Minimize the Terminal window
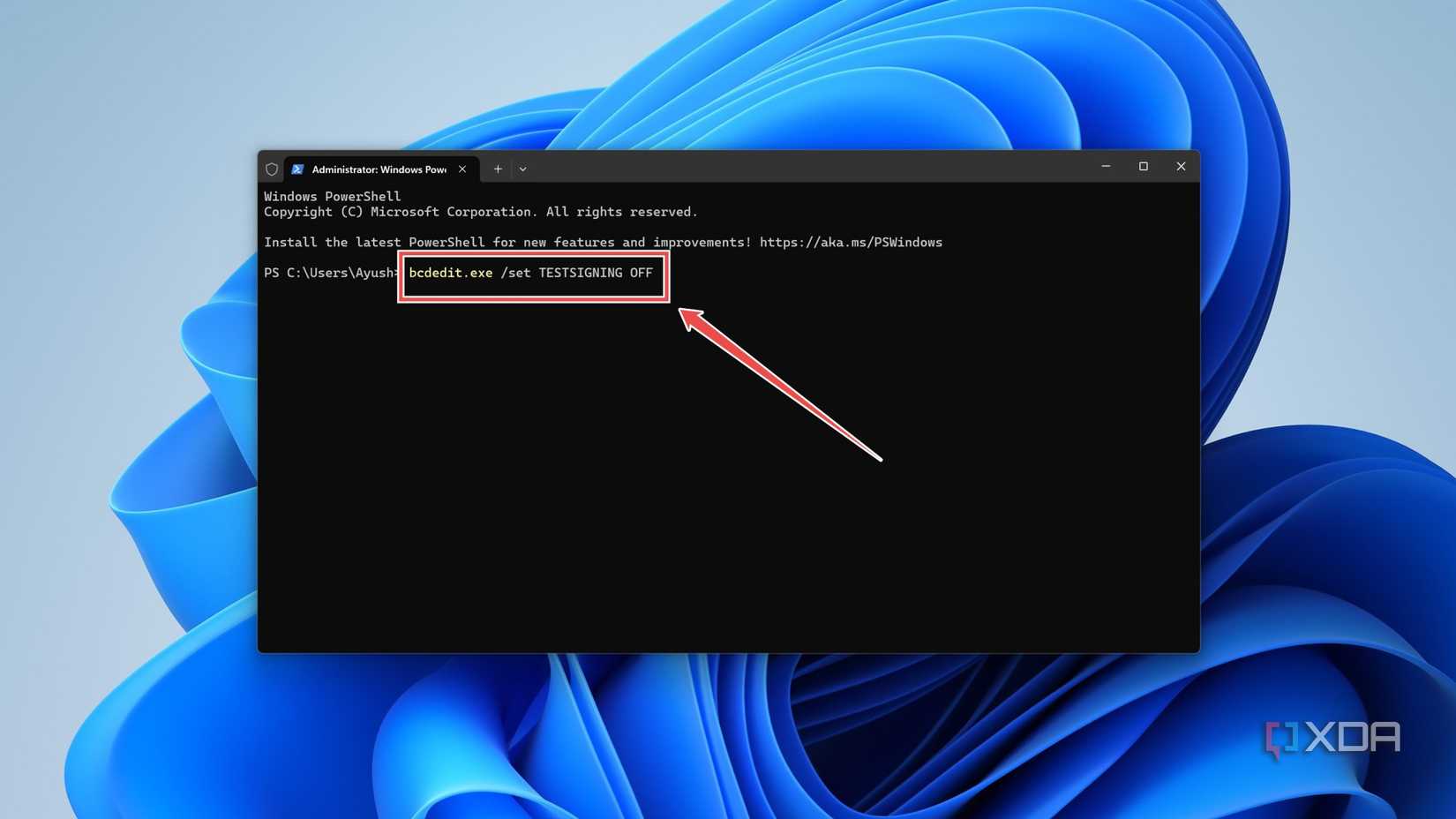 click(x=1106, y=167)
